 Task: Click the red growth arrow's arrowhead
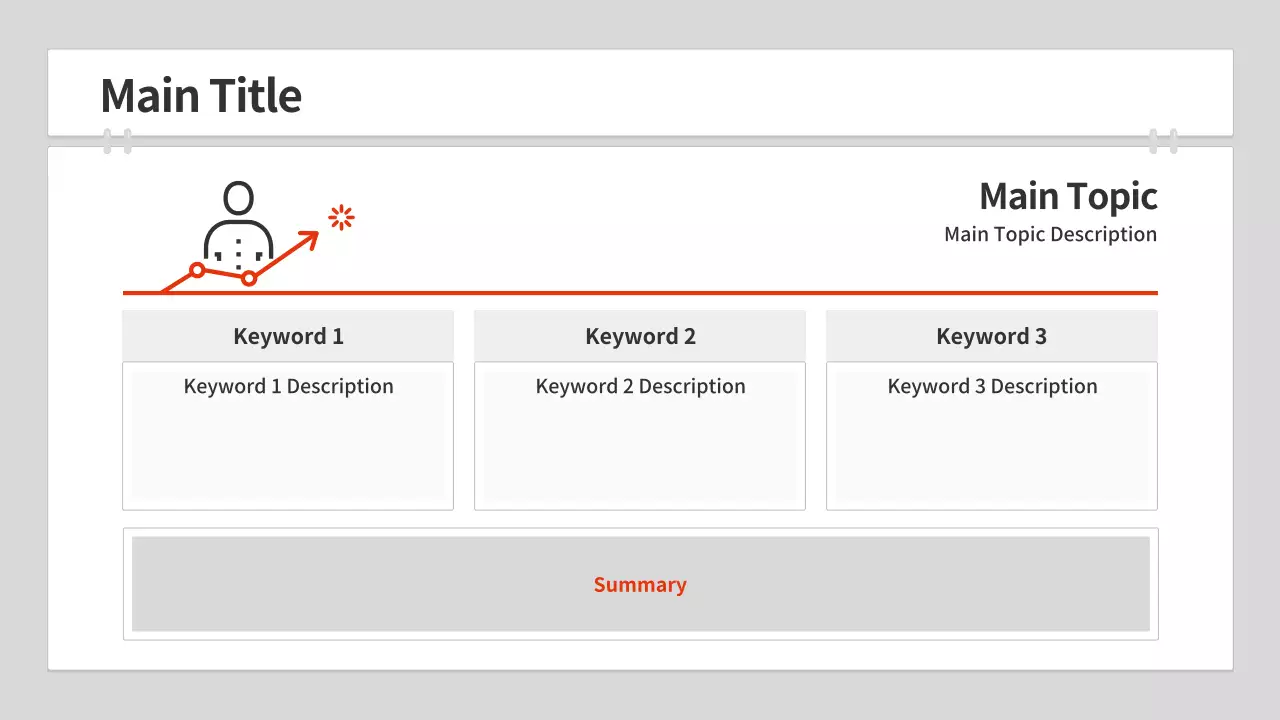pyautogui.click(x=311, y=237)
